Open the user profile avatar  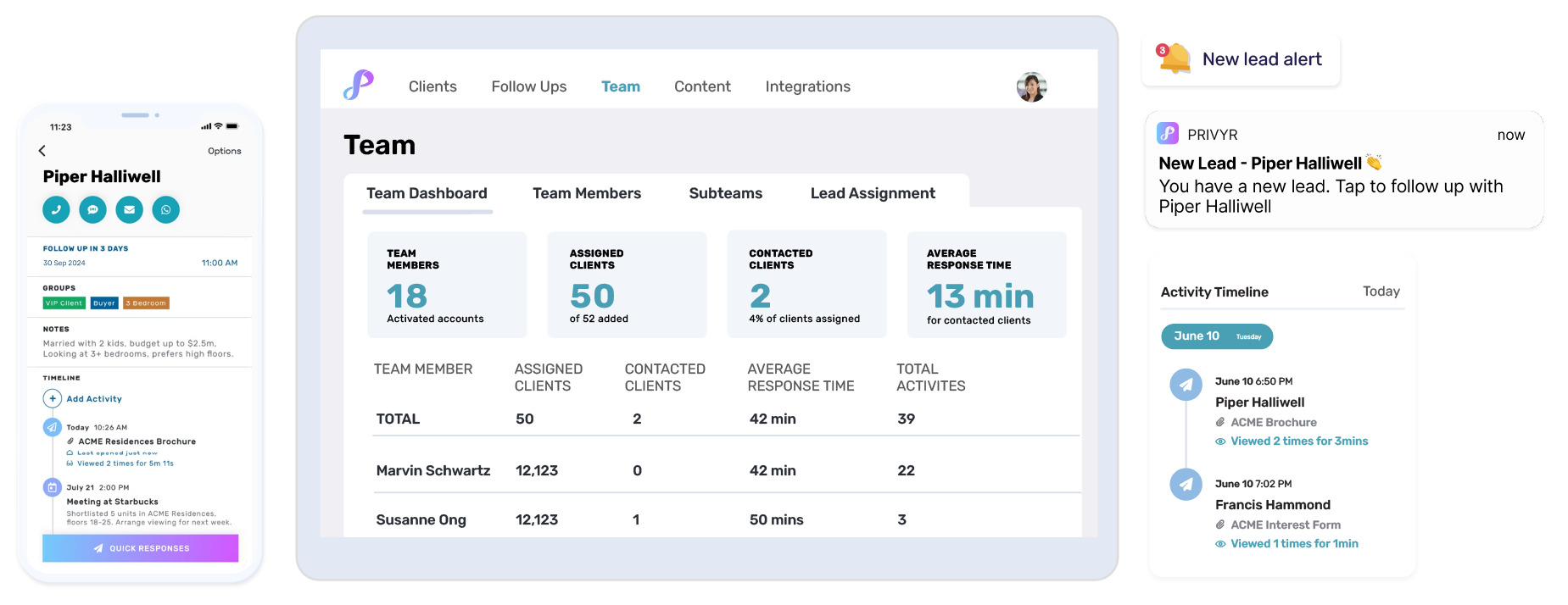pyautogui.click(x=1031, y=86)
